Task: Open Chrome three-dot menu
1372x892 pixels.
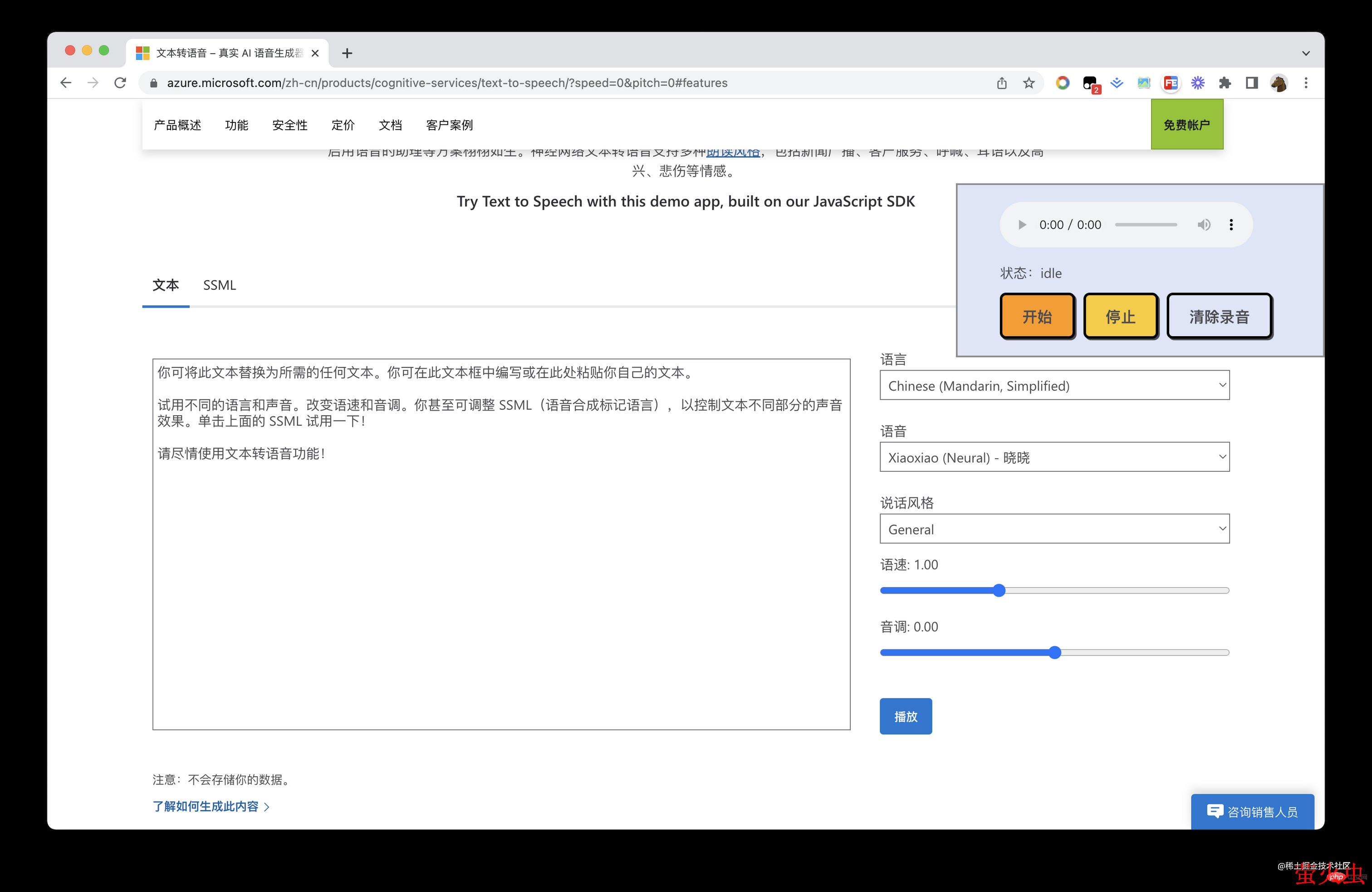Action: [x=1306, y=83]
